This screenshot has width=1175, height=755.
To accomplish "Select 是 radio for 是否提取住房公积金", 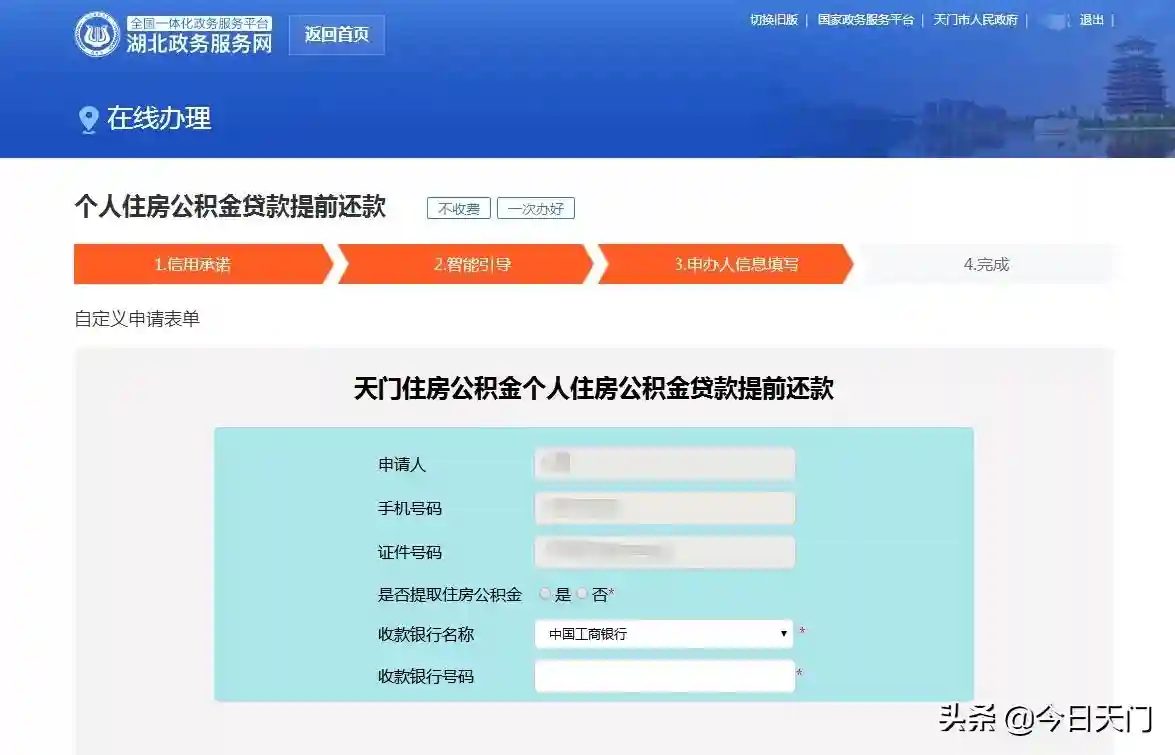I will (545, 594).
